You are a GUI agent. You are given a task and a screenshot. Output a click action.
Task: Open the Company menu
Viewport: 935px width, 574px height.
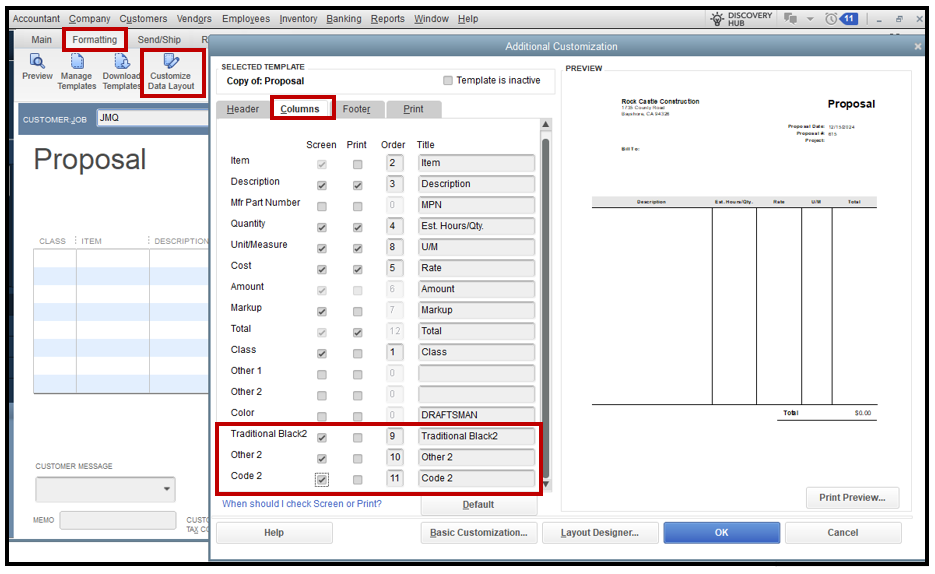click(x=89, y=19)
